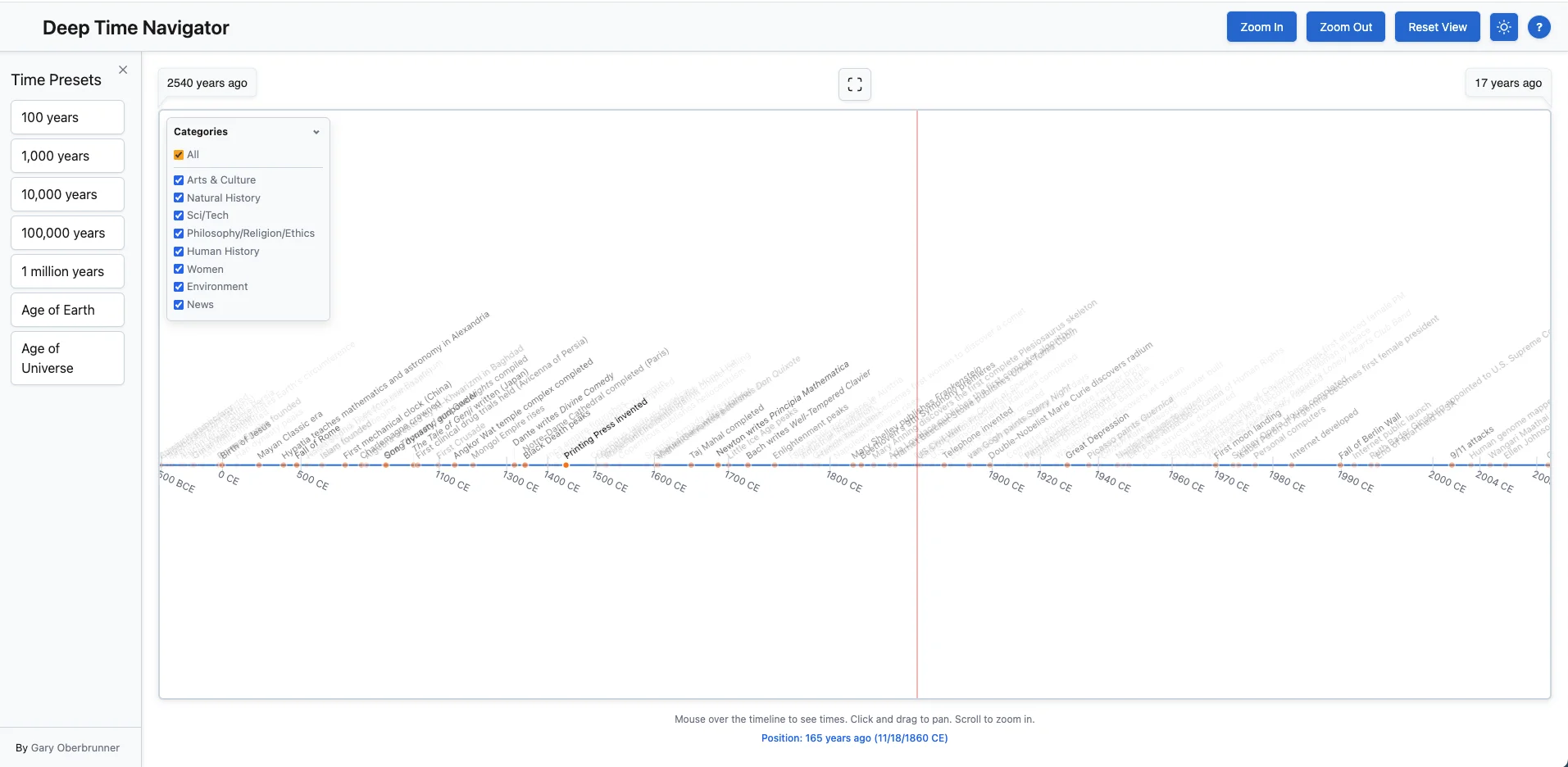Select the Age of Earth preset
1568x767 pixels.
(67, 309)
